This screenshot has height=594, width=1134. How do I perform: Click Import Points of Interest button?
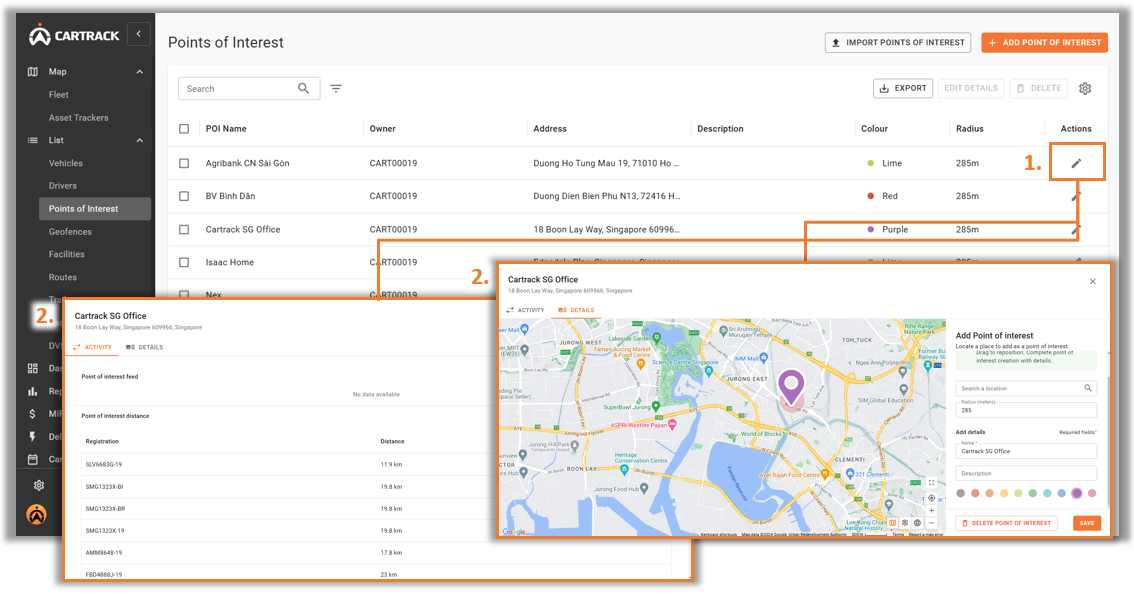[x=898, y=43]
